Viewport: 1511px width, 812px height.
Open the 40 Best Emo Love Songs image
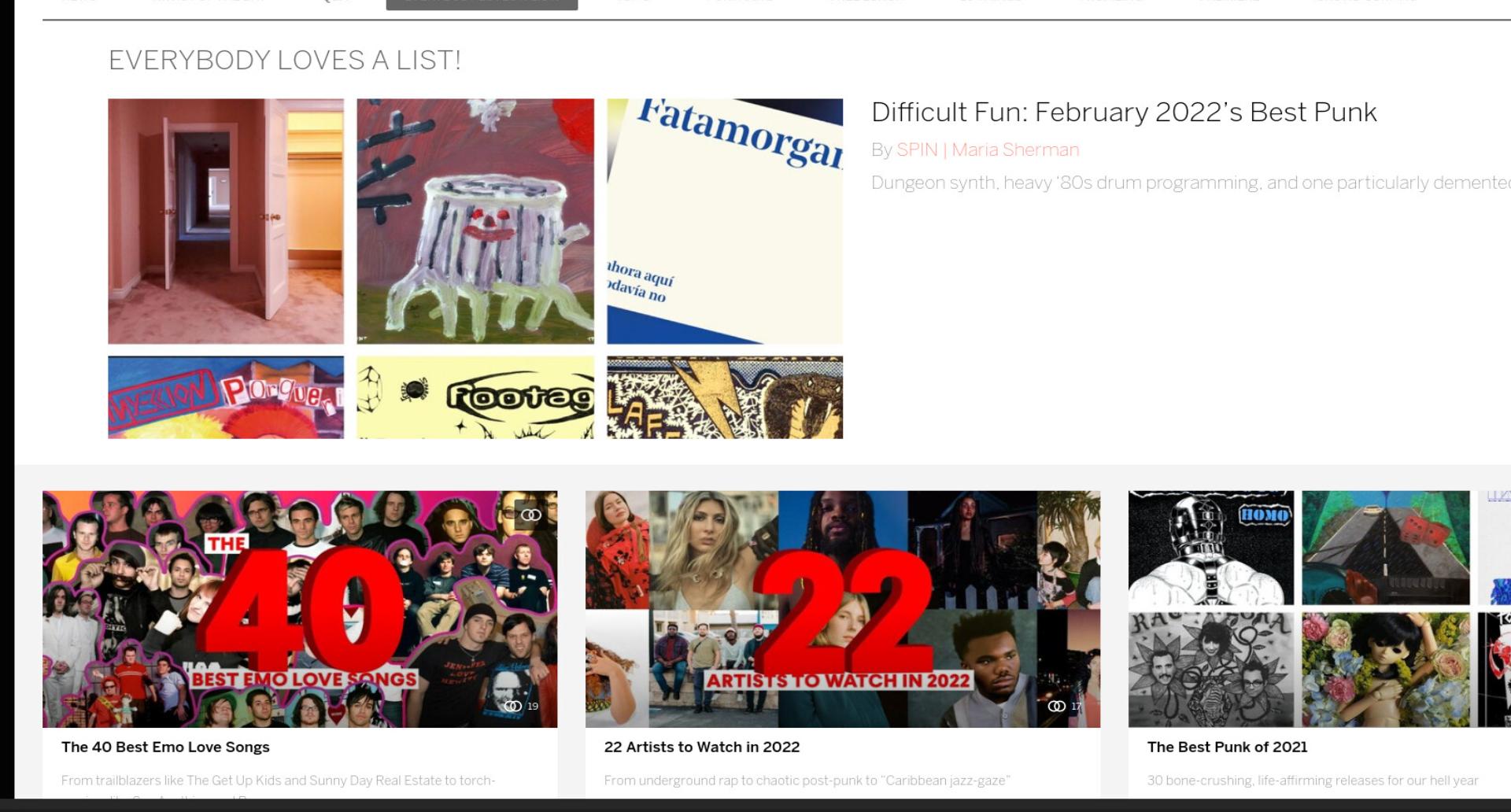click(300, 609)
